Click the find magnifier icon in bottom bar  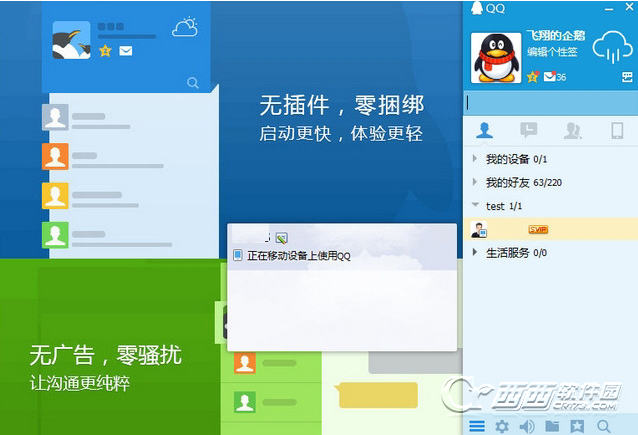603,426
